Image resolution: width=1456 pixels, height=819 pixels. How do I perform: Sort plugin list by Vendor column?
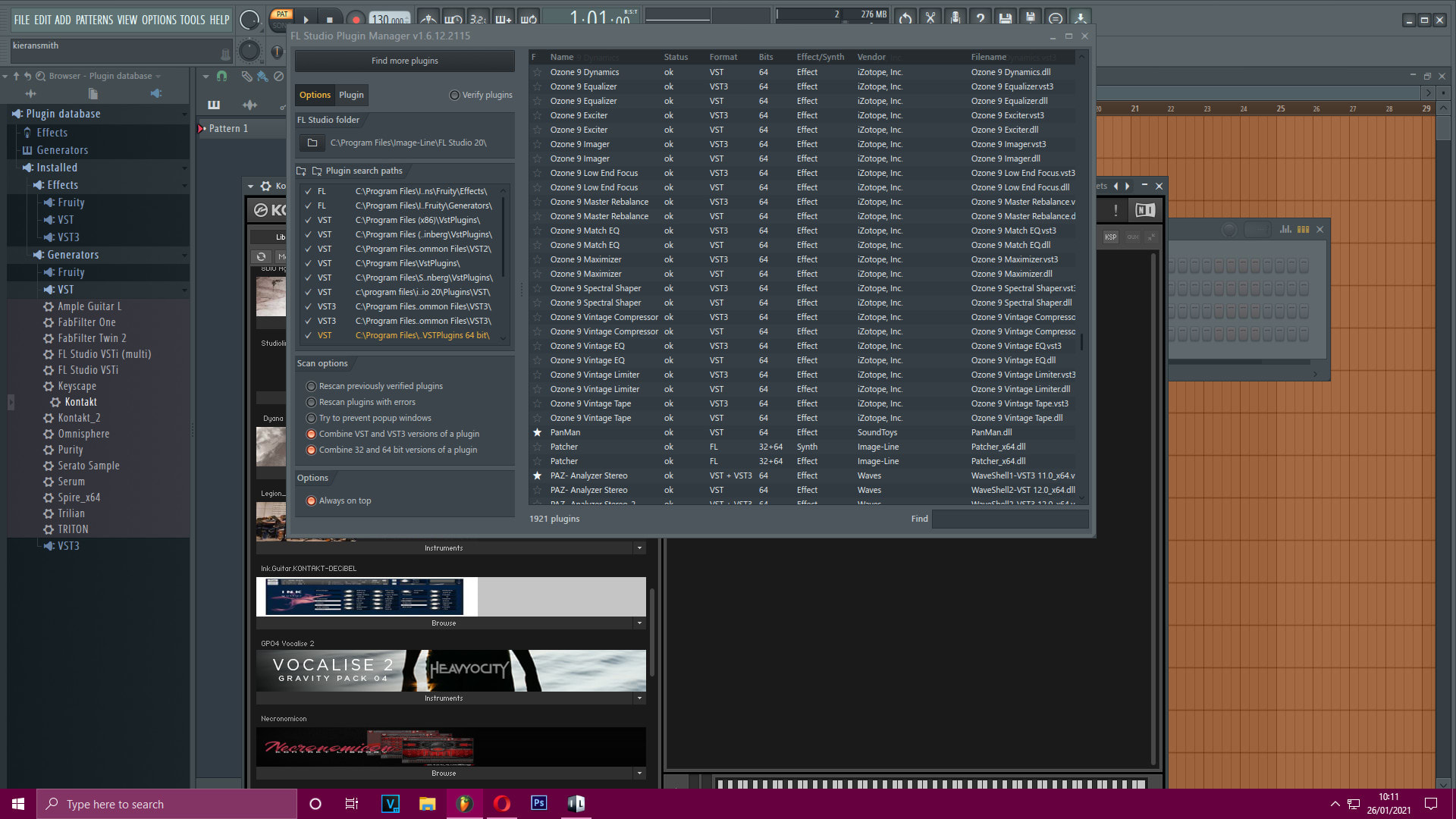click(x=871, y=57)
